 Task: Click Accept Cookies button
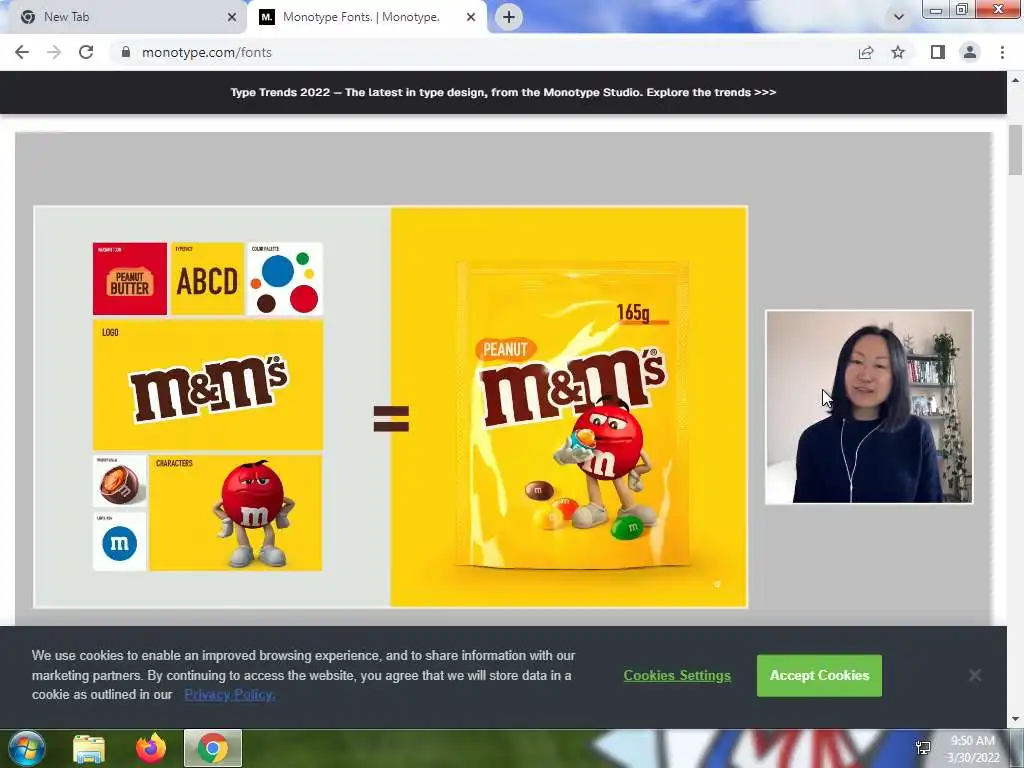coord(819,675)
